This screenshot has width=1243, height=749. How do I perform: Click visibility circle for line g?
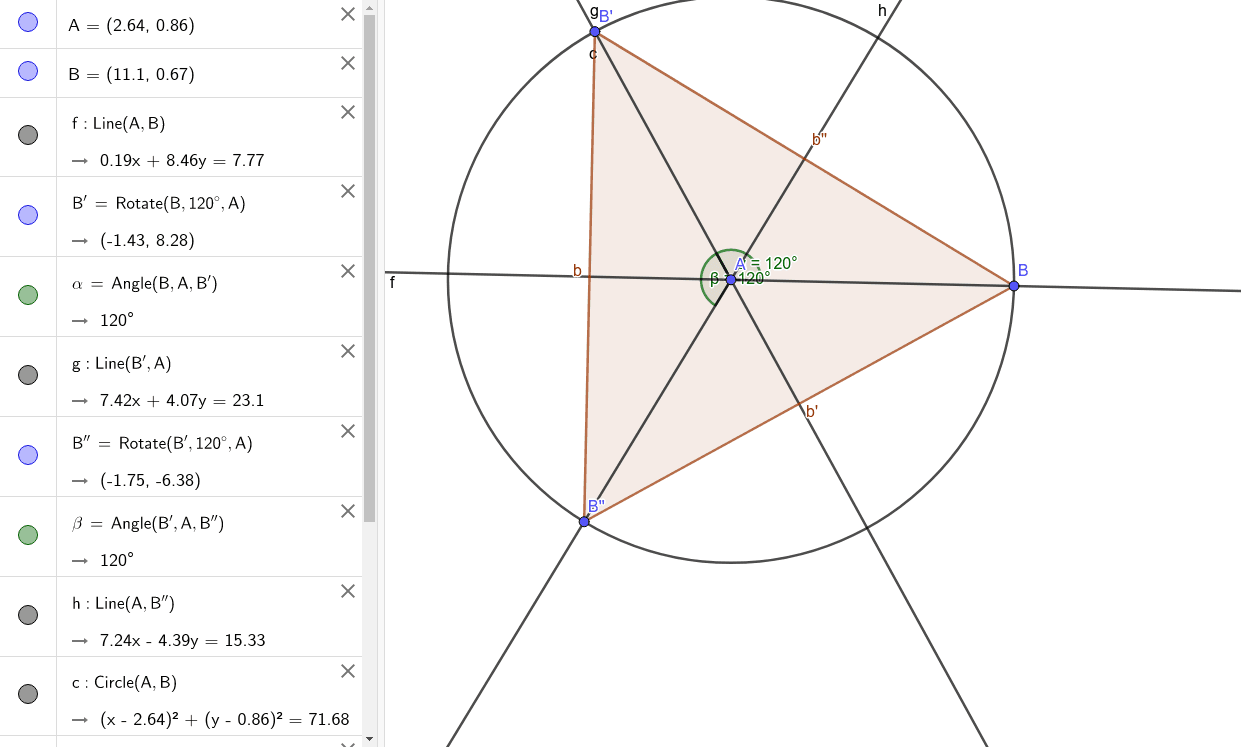tap(28, 373)
